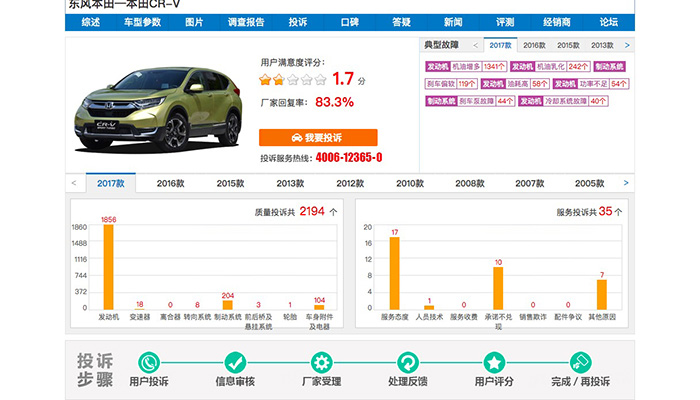This screenshot has height=400, width=700.
Task: Click the 油耗高 58个 fault tag
Action: point(515,83)
